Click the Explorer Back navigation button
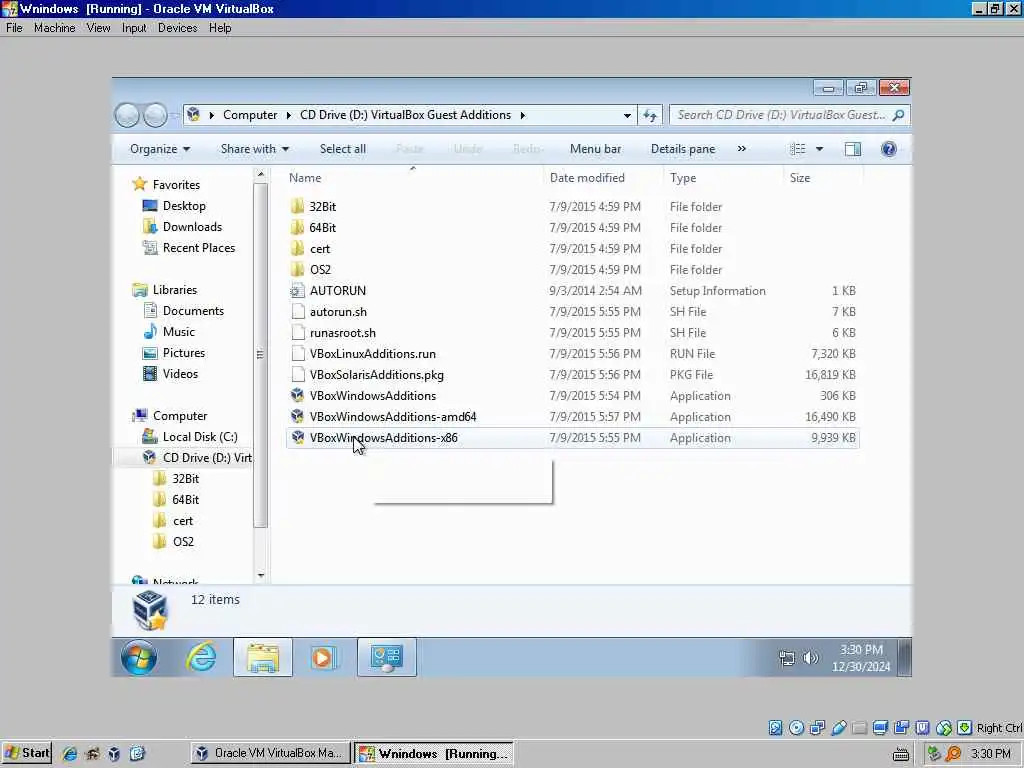Screen dimensions: 1024x768 click(127, 116)
